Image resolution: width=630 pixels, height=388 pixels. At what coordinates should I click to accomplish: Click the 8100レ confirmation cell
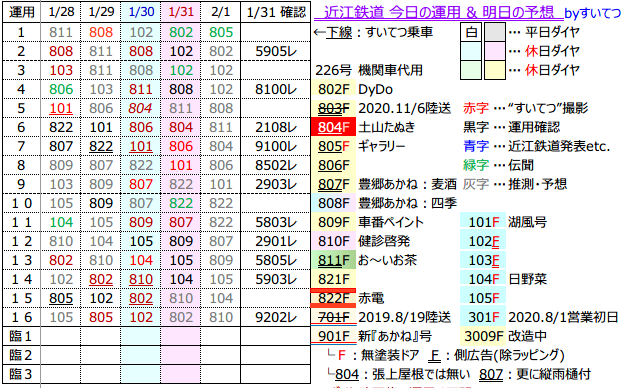(276, 89)
